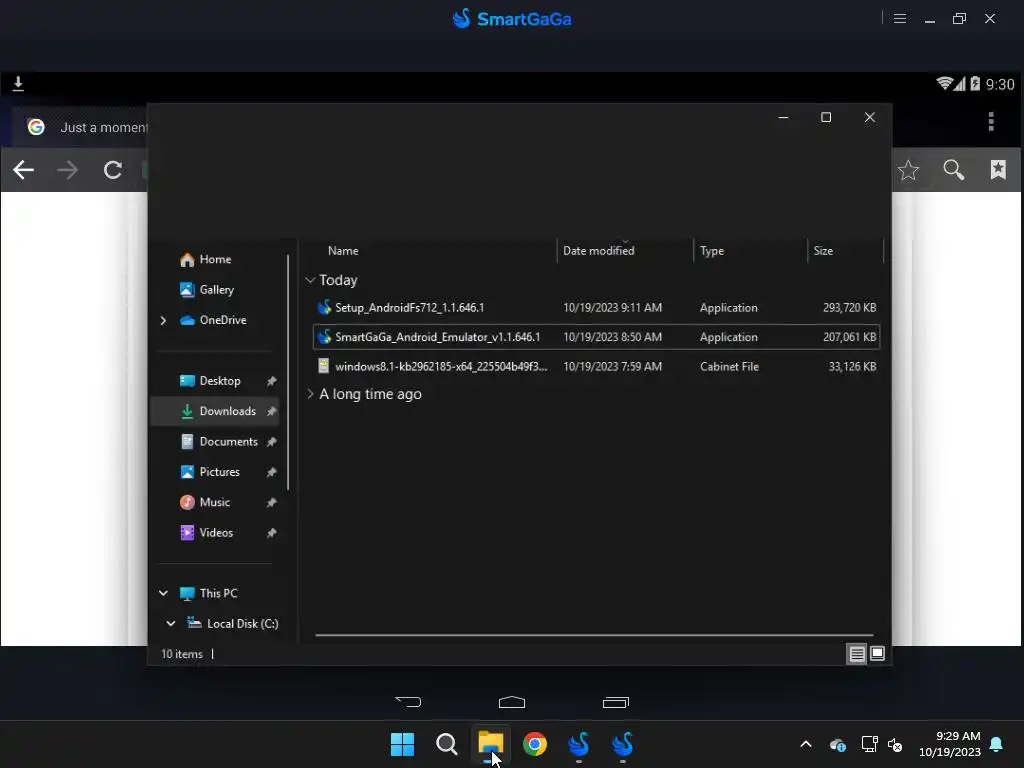Screen dimensions: 1024x768
Task: Collapse This PC tree node
Action: click(163, 593)
